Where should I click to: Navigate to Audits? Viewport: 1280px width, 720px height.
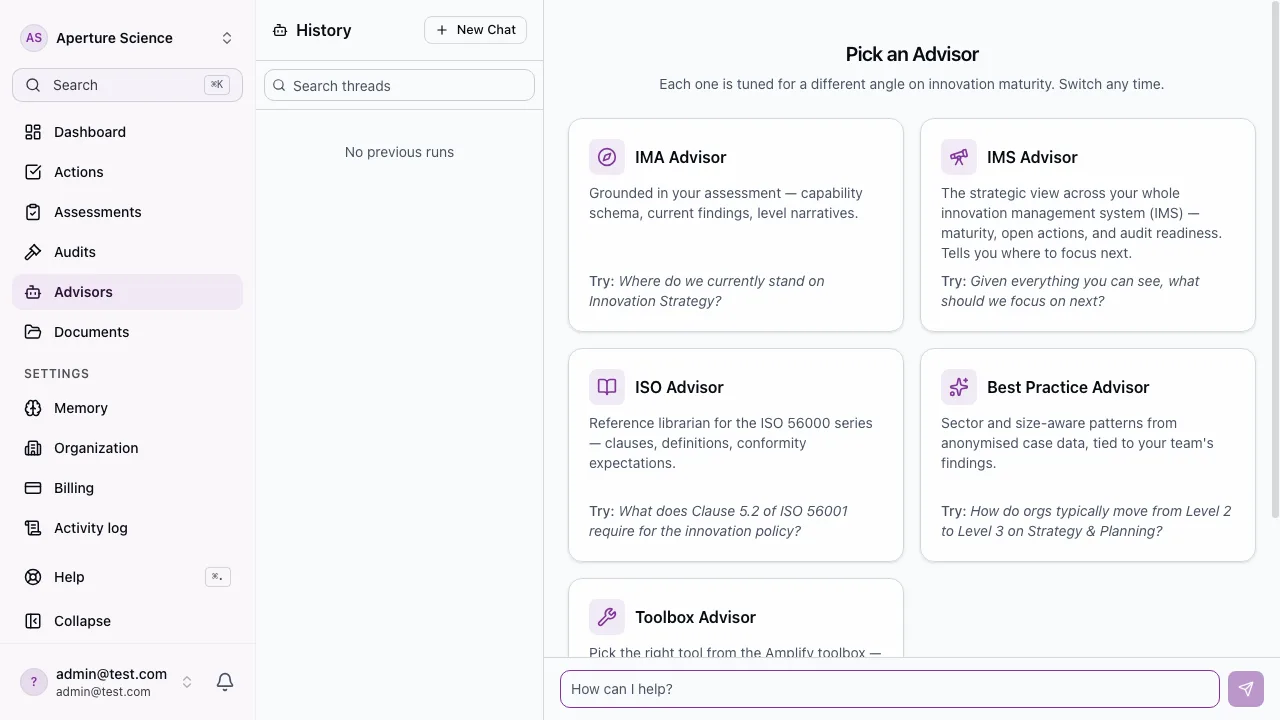[x=127, y=252]
